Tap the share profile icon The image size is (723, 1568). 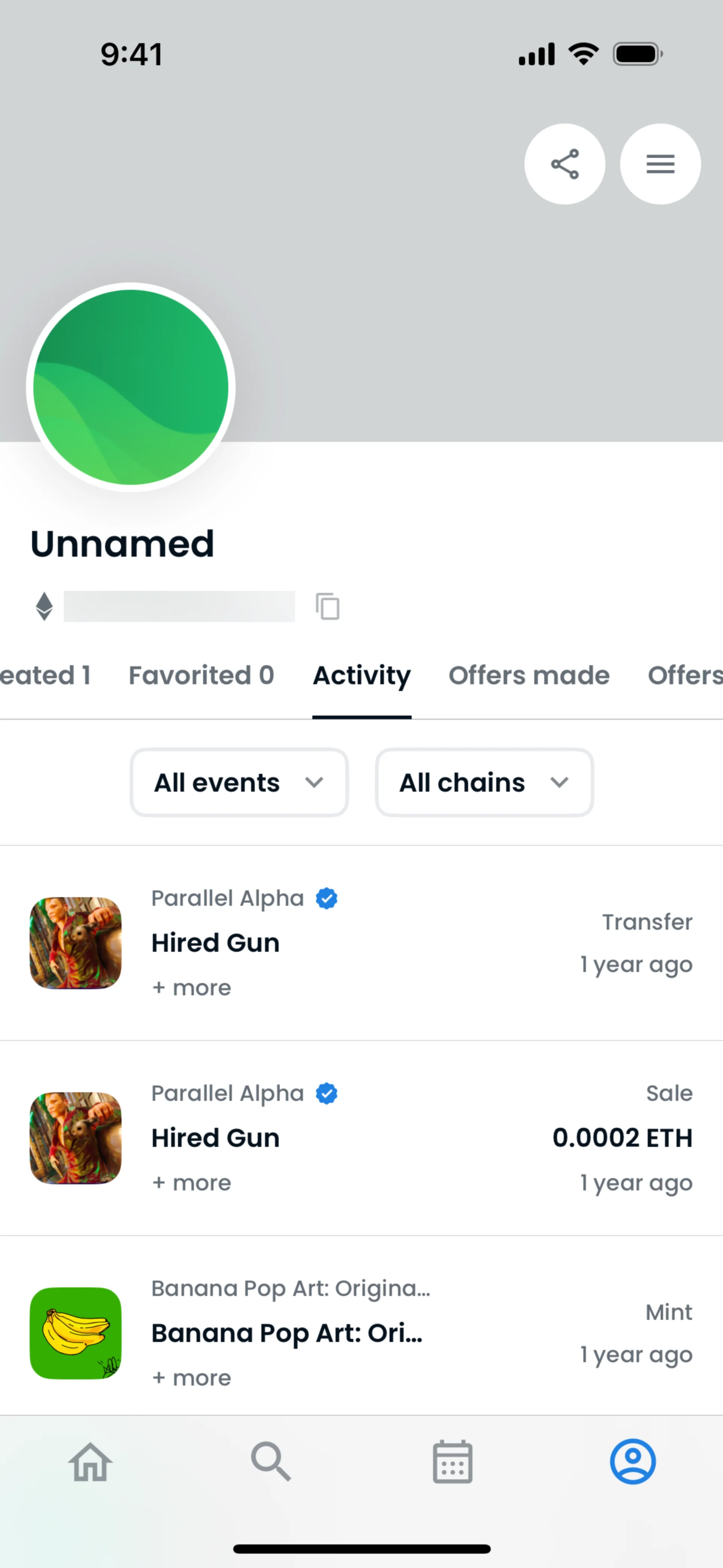pos(564,164)
